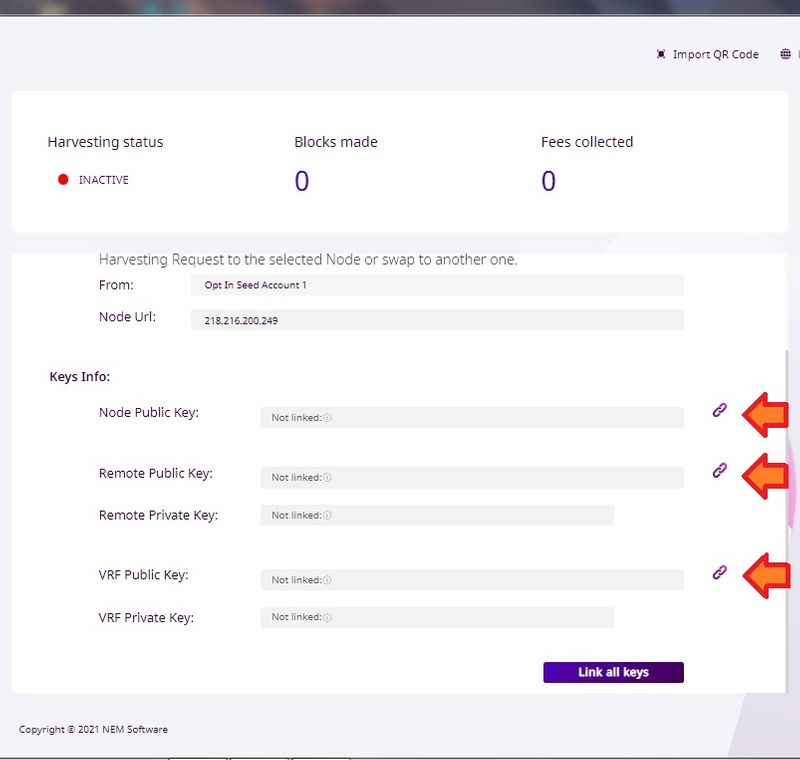
Task: Click the NEM Software copyright text
Action: click(93, 729)
